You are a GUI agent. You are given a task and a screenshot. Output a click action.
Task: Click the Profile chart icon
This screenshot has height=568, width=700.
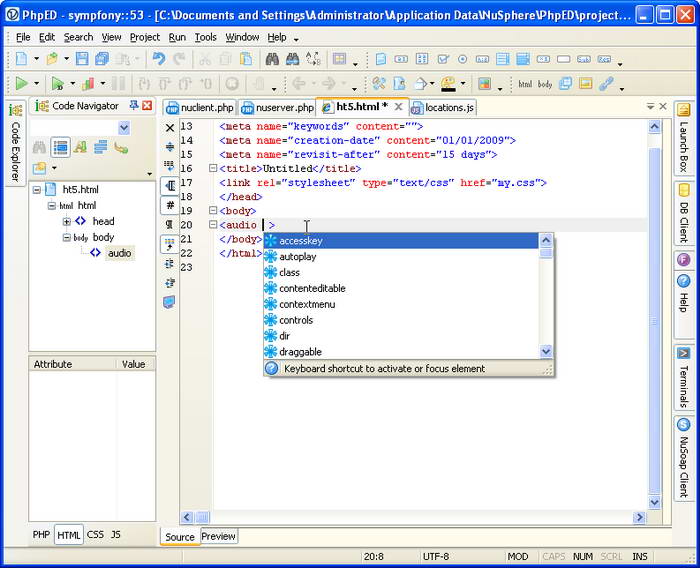(88, 84)
